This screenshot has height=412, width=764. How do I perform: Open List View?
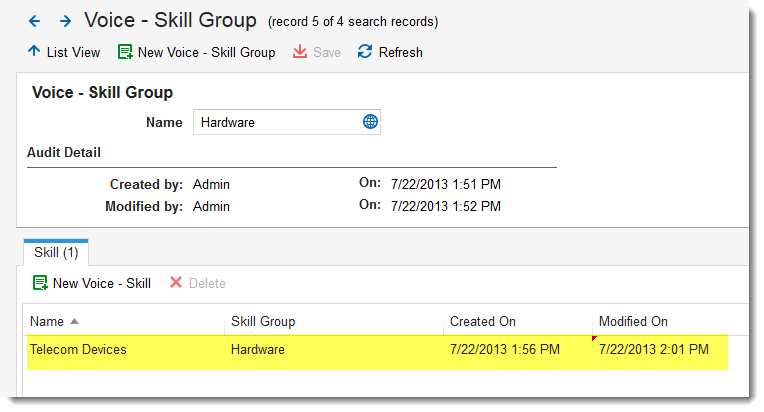tap(74, 52)
